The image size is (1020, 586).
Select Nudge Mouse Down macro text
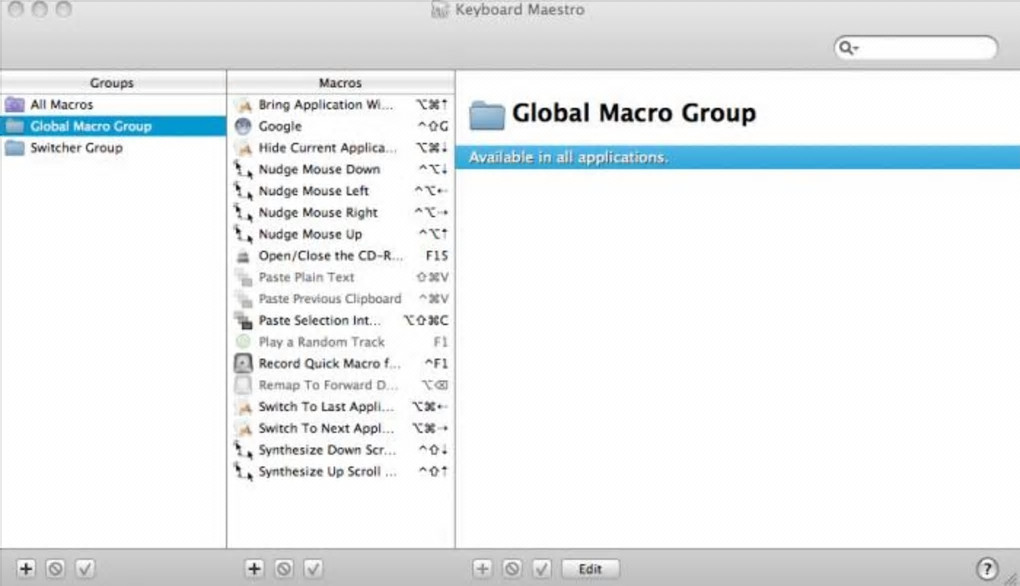(x=319, y=169)
